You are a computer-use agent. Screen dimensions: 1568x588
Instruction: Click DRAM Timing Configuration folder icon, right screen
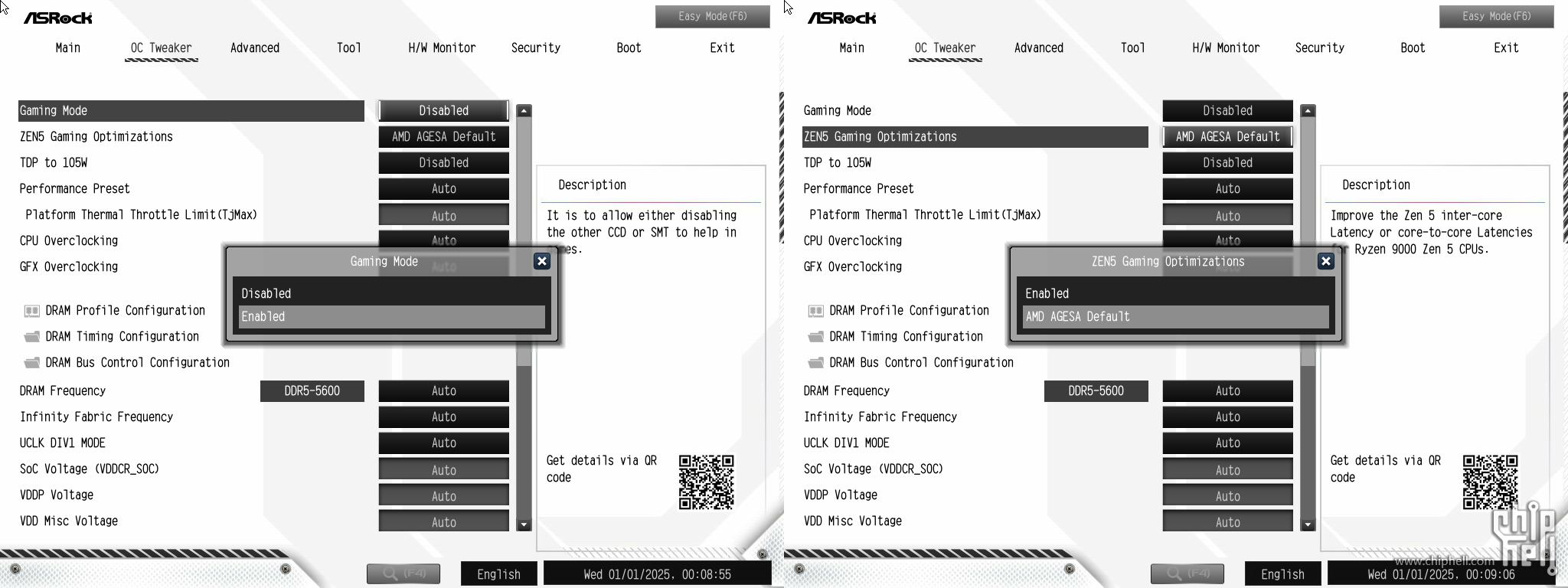816,337
